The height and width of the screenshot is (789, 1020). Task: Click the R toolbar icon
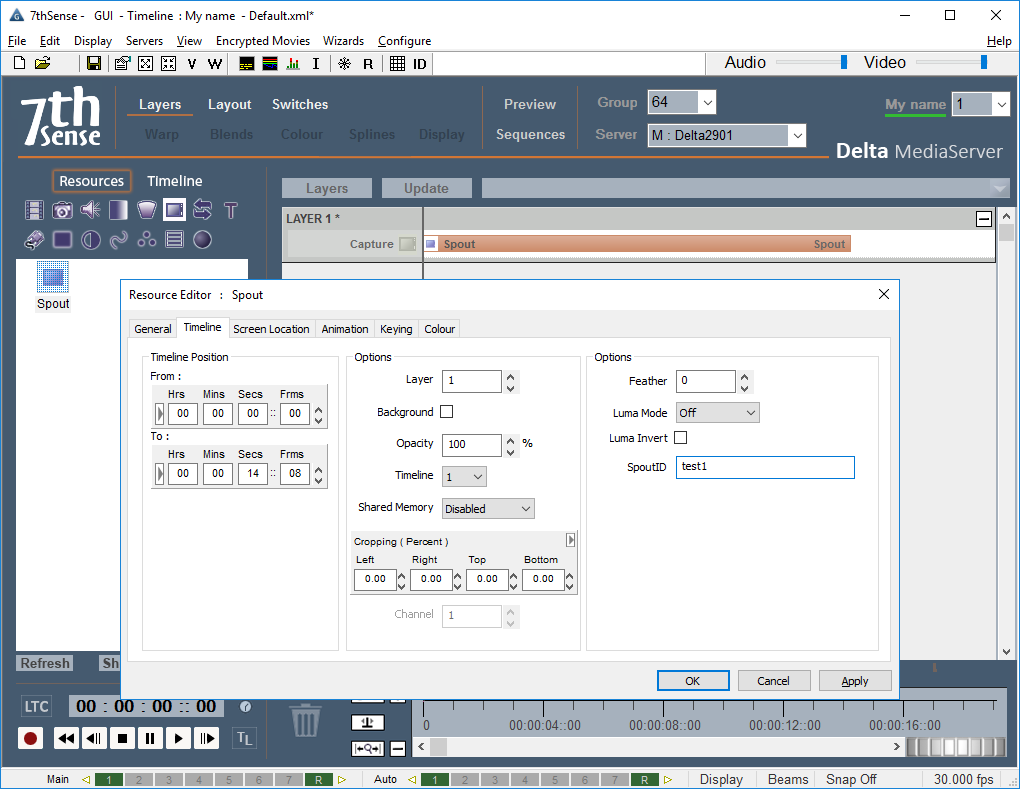tap(368, 64)
